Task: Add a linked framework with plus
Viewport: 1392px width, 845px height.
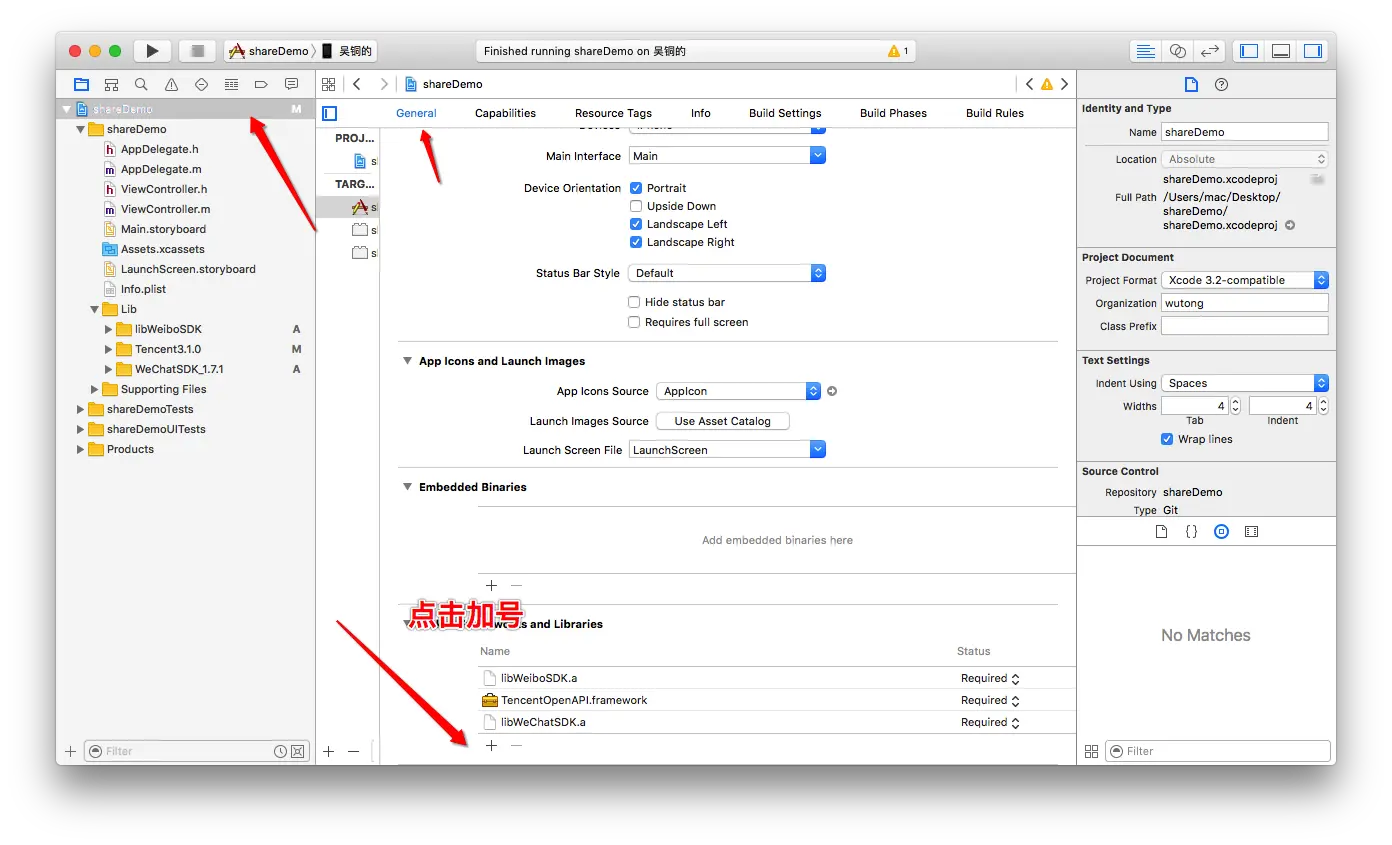Action: 491,746
